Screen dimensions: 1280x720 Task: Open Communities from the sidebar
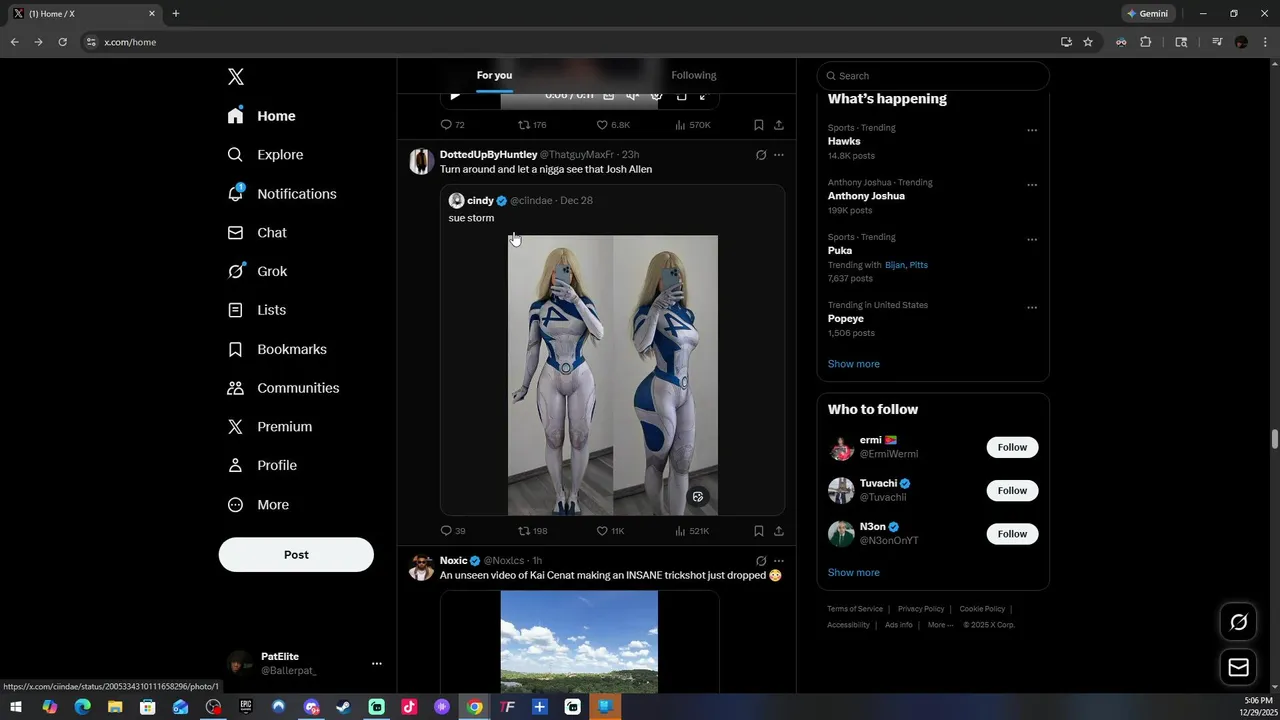284,388
